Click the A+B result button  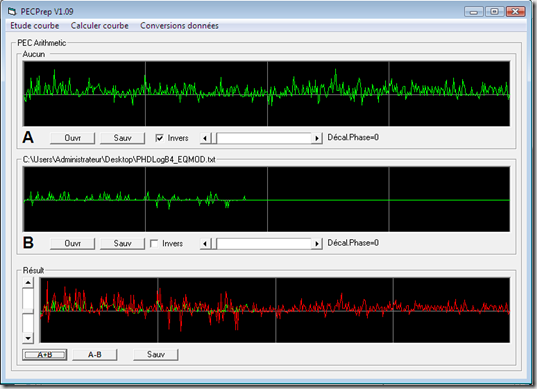tap(45, 355)
